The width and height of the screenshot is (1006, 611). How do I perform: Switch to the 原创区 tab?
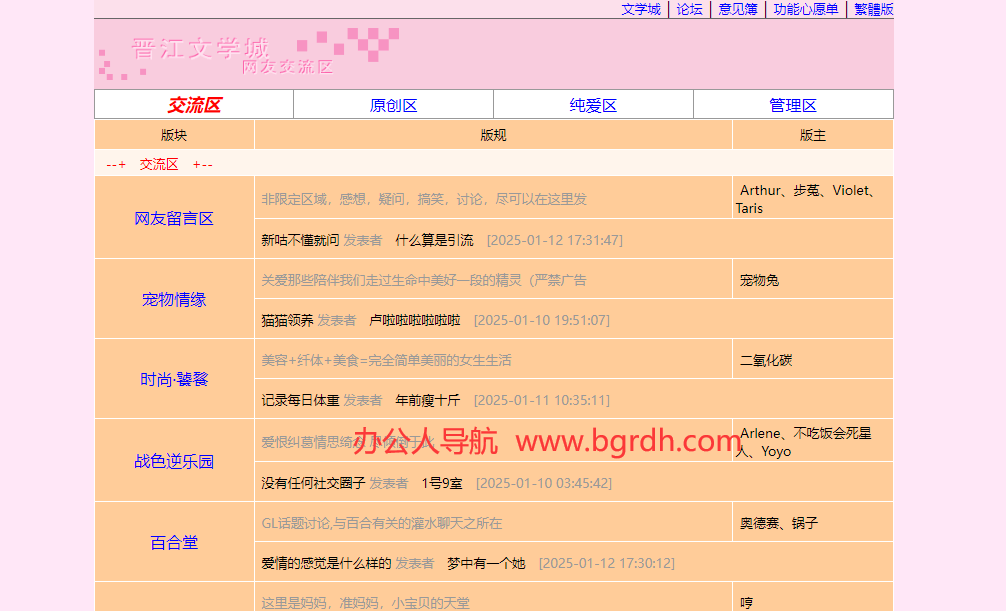[x=393, y=105]
